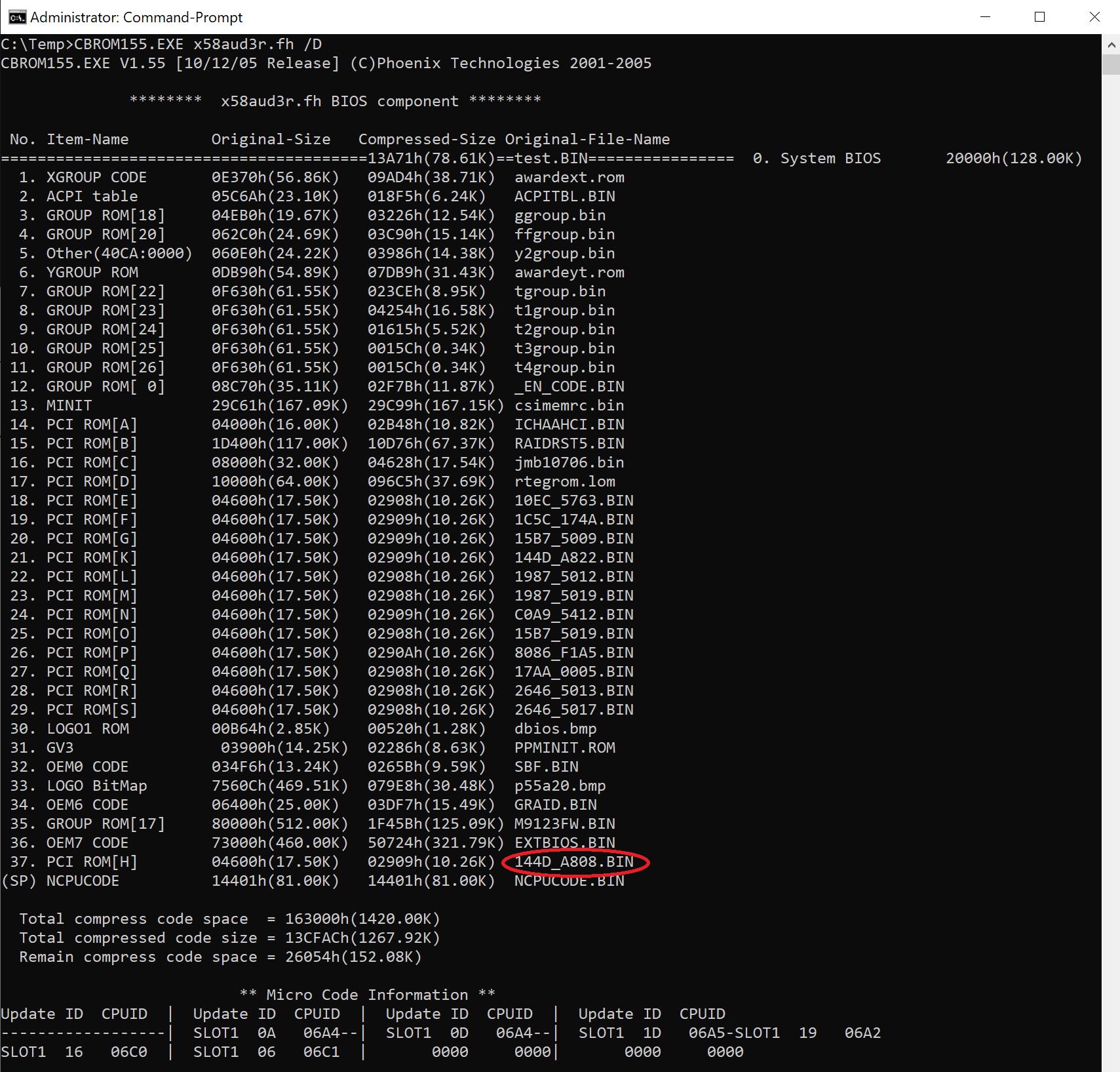Screen dimensions: 1120x1072
Task: Click 'YGROUP ROM' item name
Action: (x=92, y=272)
